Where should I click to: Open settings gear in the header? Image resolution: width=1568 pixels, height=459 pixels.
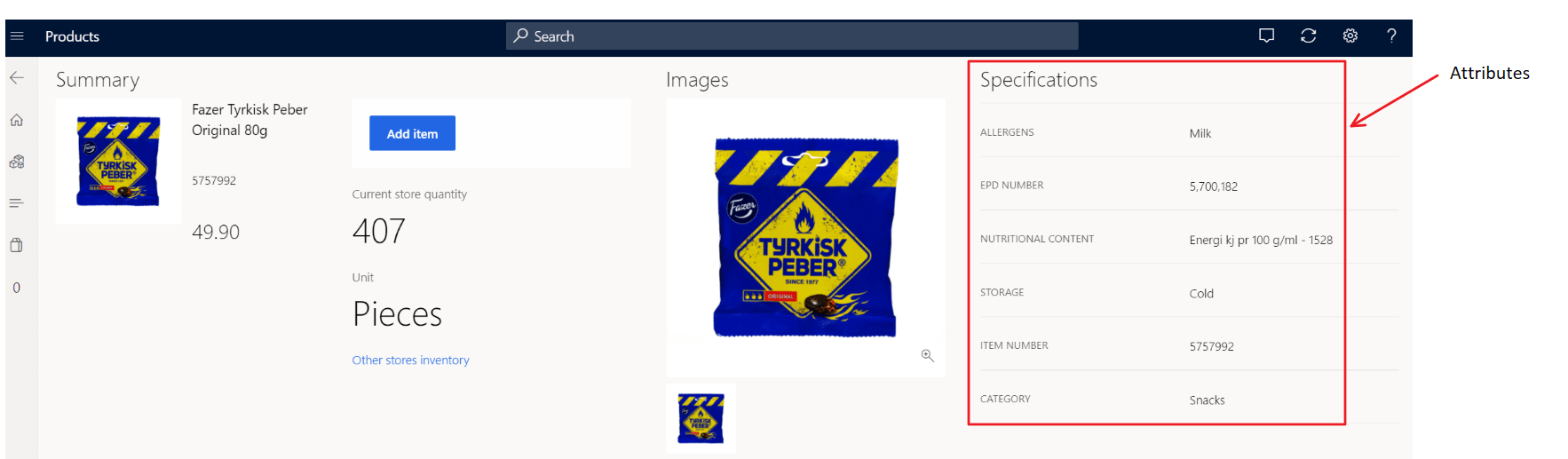click(1350, 36)
